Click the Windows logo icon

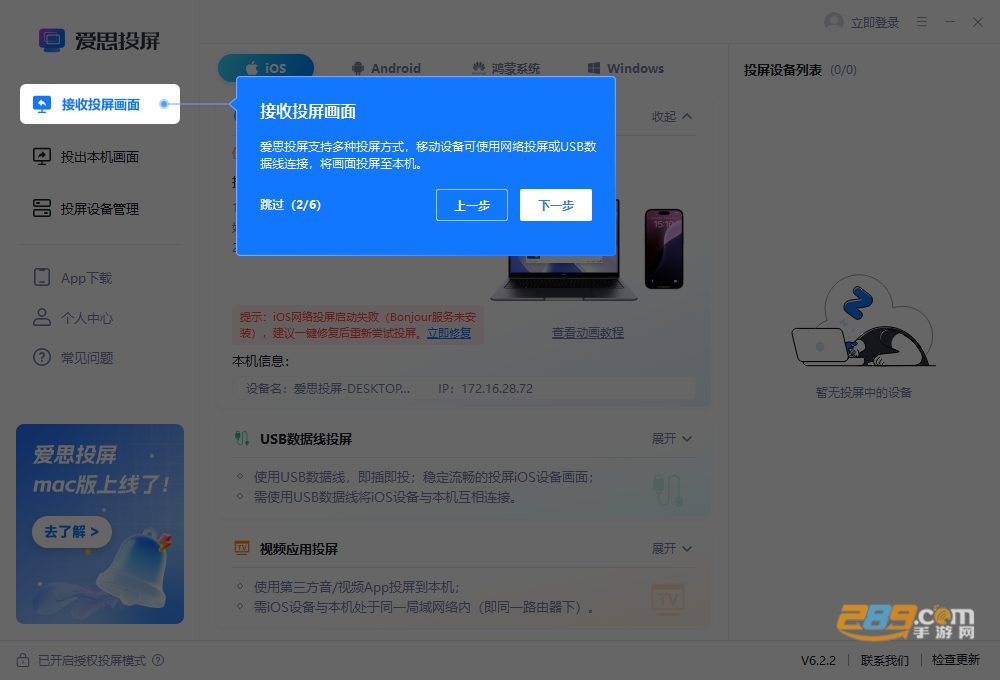click(593, 68)
